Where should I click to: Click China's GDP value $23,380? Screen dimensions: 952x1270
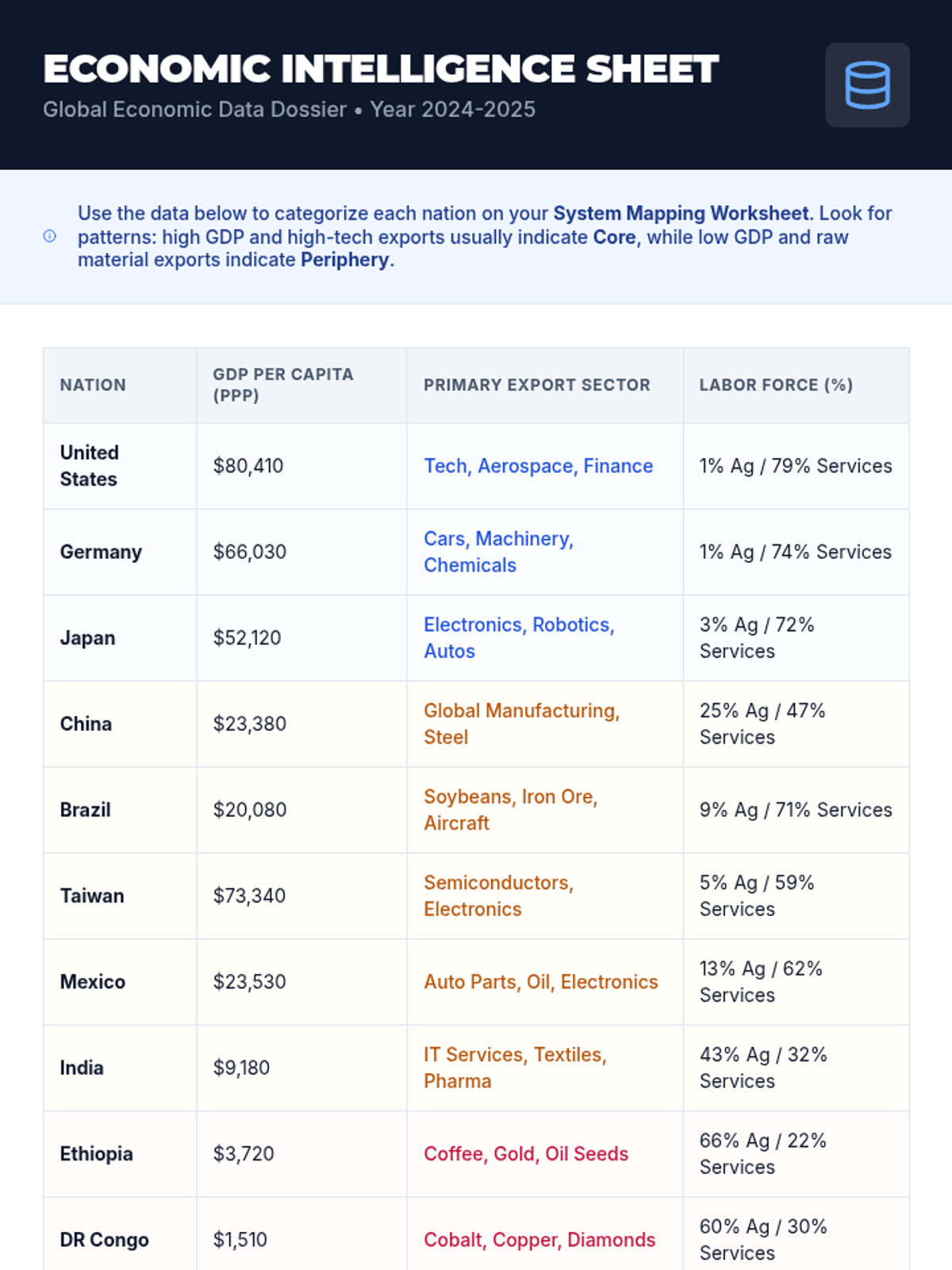point(249,724)
